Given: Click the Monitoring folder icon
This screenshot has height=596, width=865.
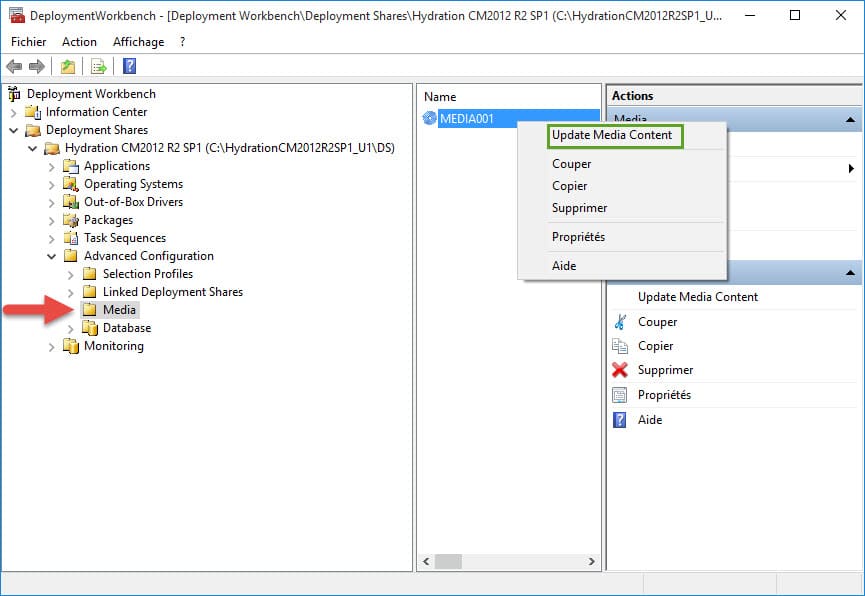Looking at the screenshot, I should coord(71,346).
